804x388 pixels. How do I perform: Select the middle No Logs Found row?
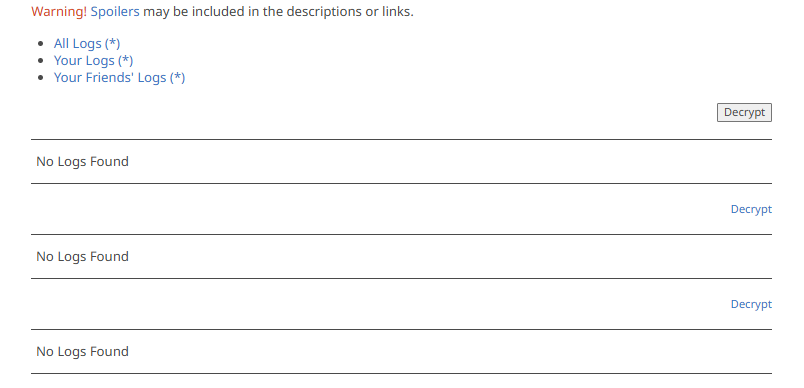[x=401, y=256]
